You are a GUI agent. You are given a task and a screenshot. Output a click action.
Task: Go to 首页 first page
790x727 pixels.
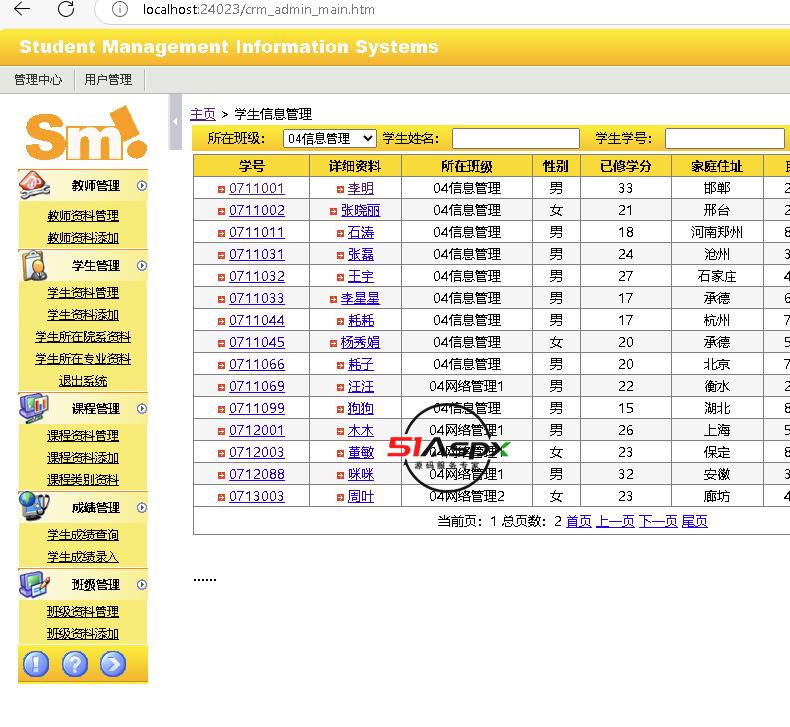(x=579, y=521)
